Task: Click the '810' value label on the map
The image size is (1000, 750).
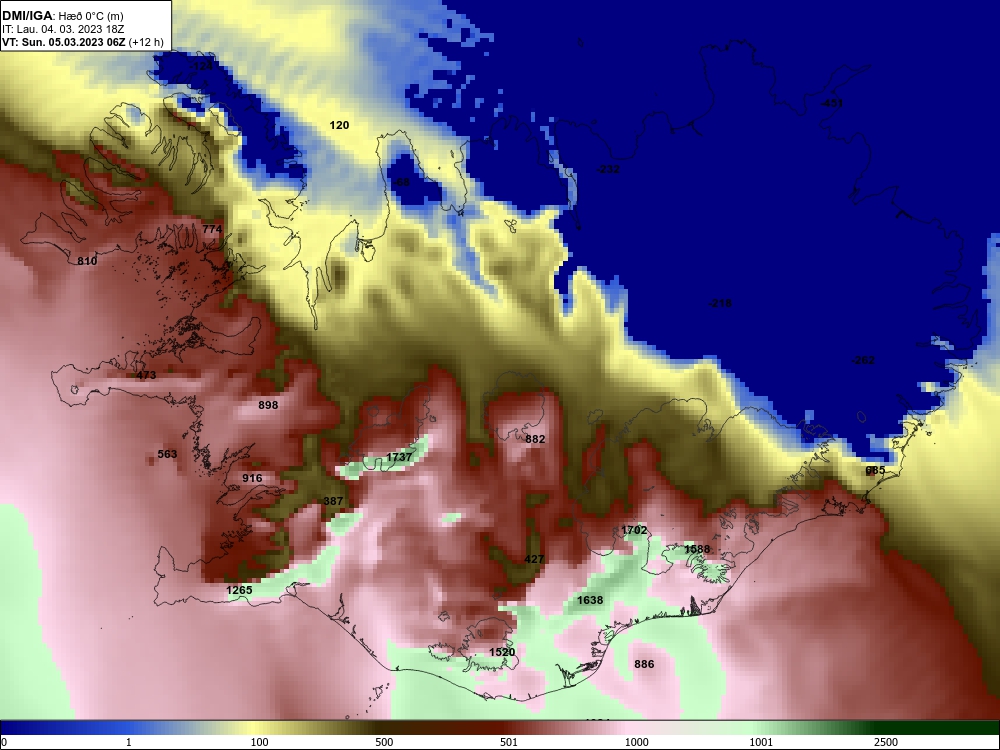Action: [87, 261]
